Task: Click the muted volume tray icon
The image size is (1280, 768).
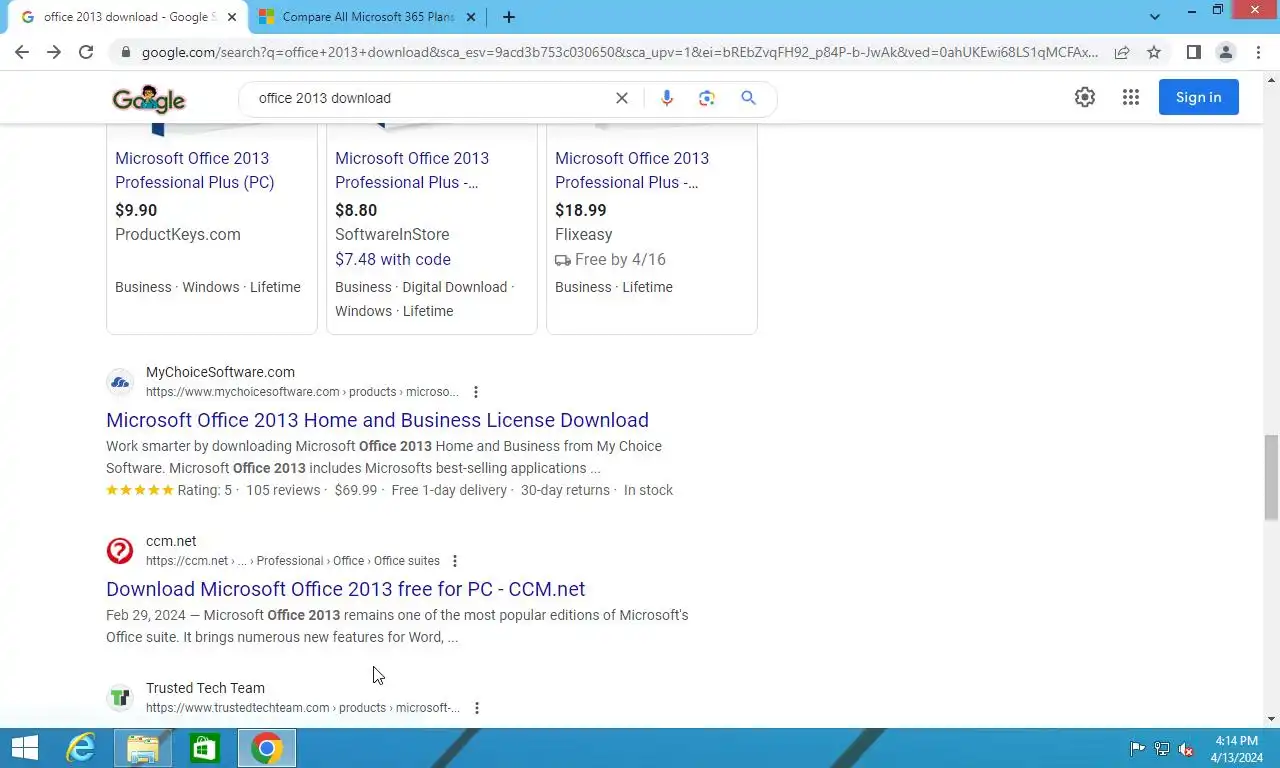Action: click(x=1187, y=749)
